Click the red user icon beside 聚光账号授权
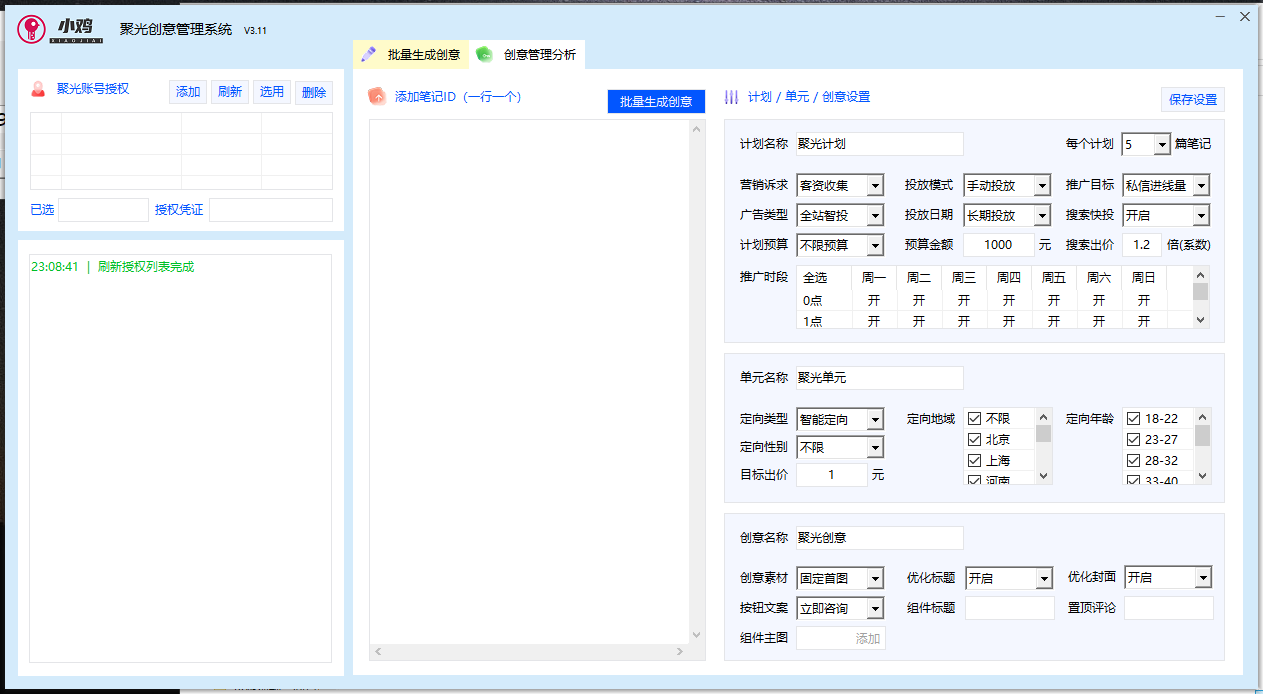 38,89
